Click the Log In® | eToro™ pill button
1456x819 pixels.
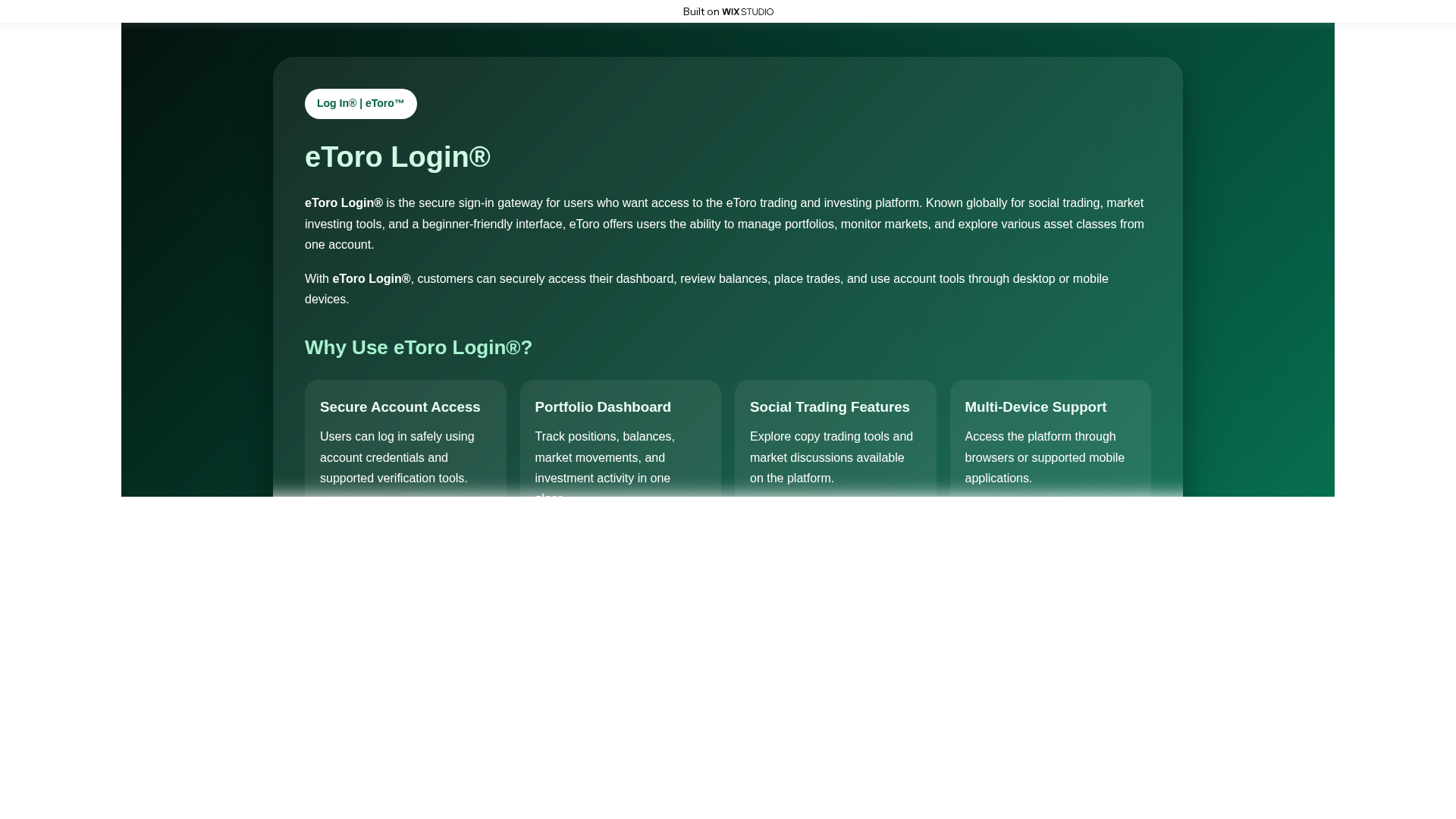[x=361, y=104]
